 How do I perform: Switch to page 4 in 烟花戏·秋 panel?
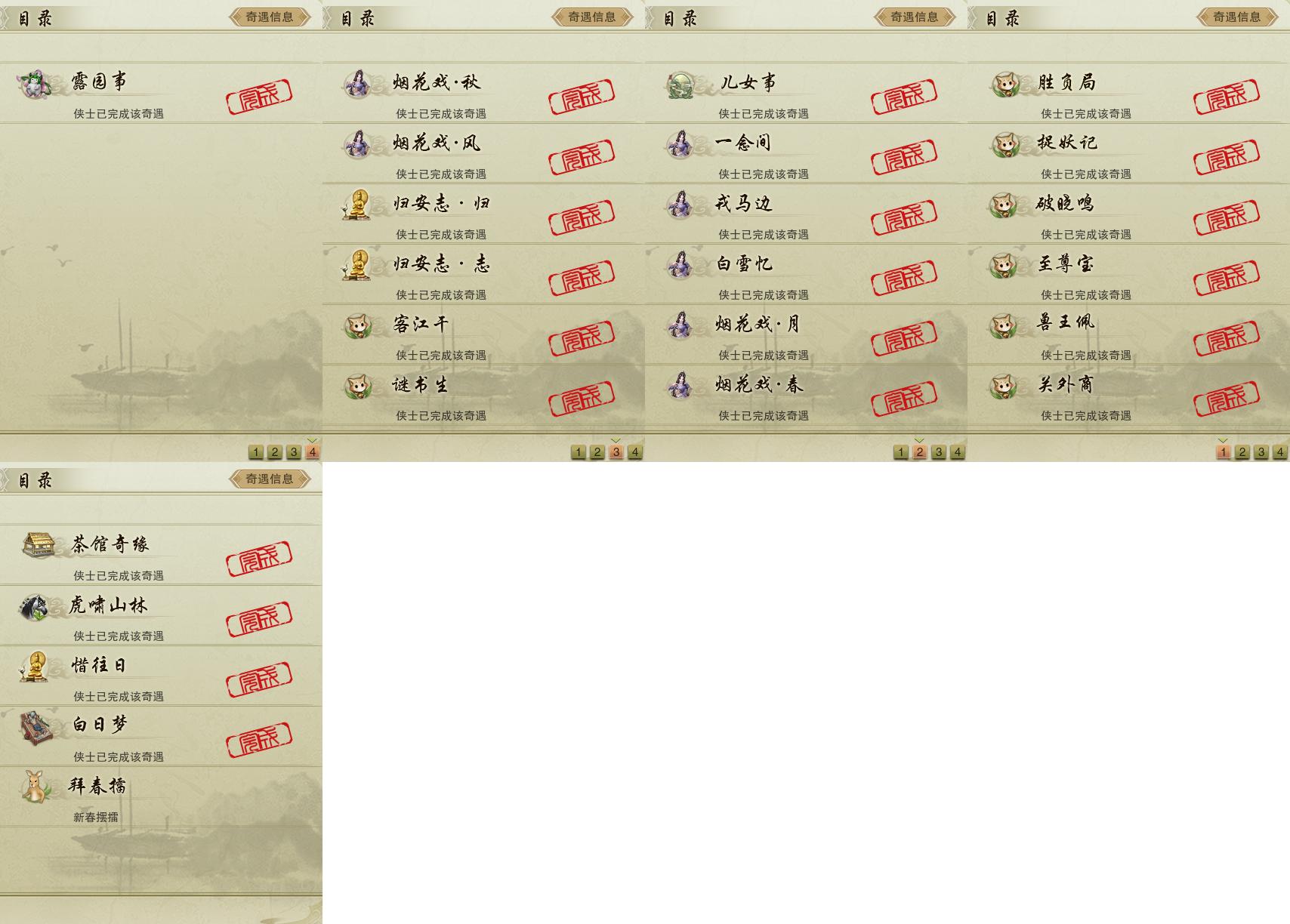pos(635,451)
